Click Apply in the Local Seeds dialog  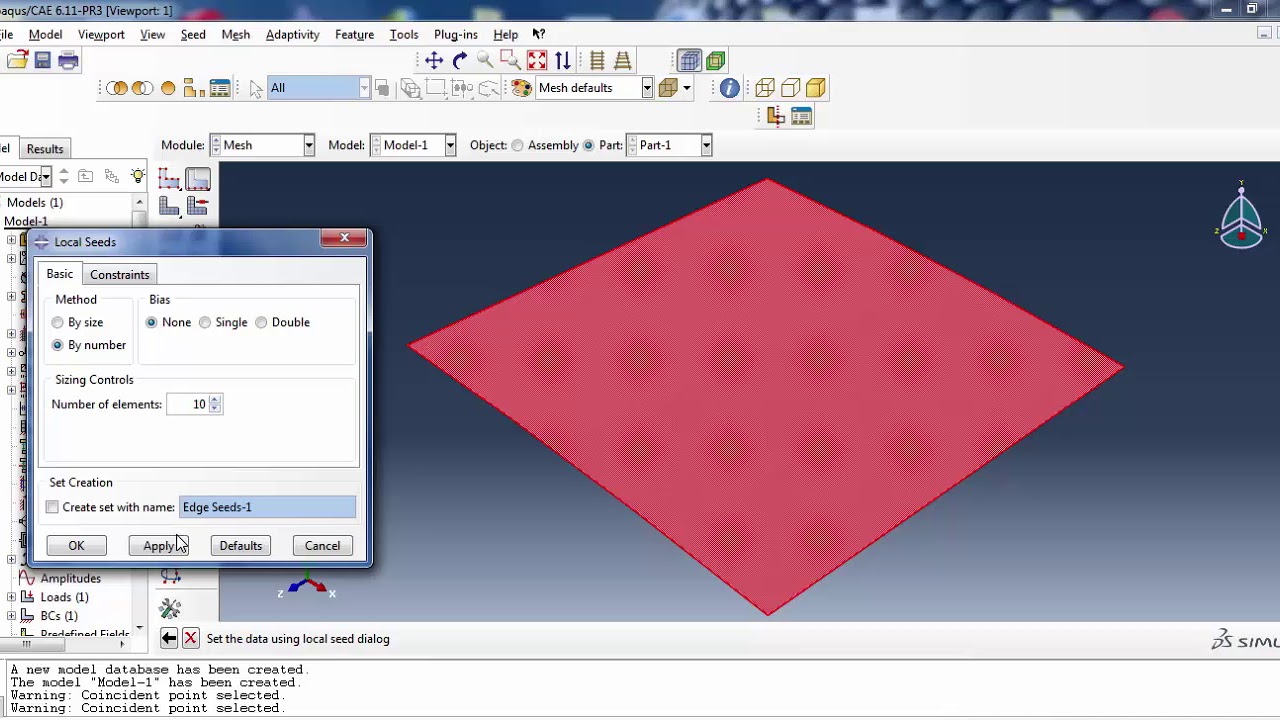(159, 546)
